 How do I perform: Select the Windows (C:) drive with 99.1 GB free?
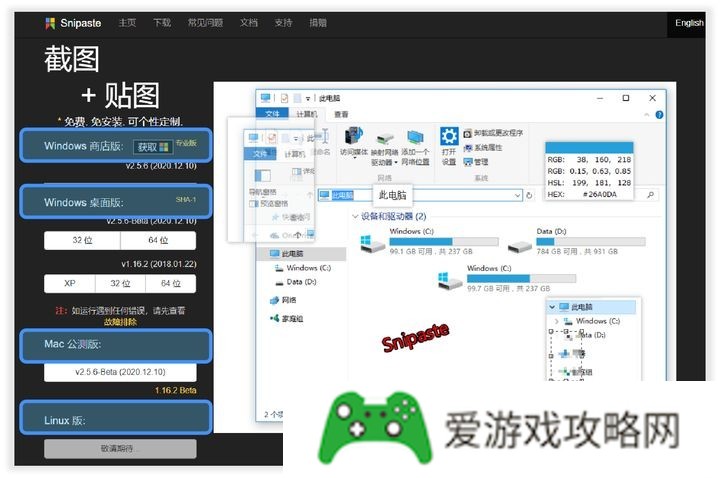coord(428,241)
